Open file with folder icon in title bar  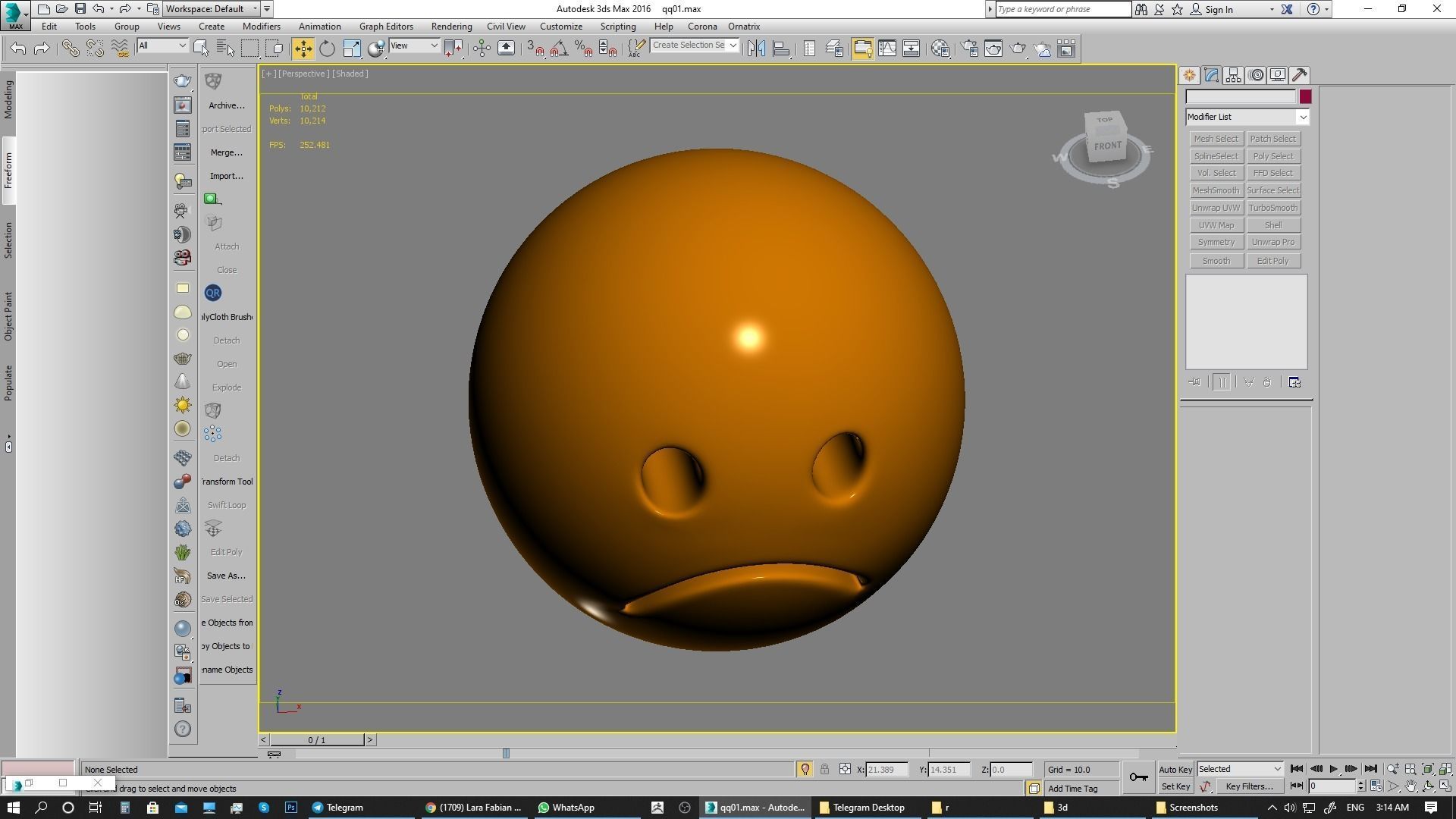pos(61,9)
